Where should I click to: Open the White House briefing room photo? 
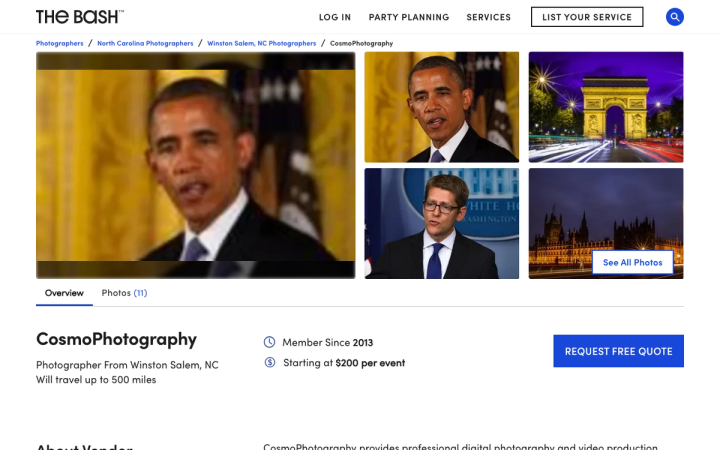pyautogui.click(x=442, y=224)
